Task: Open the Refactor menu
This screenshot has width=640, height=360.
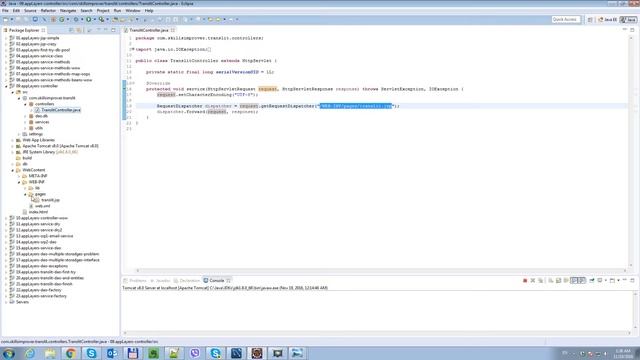Action: coord(48,11)
